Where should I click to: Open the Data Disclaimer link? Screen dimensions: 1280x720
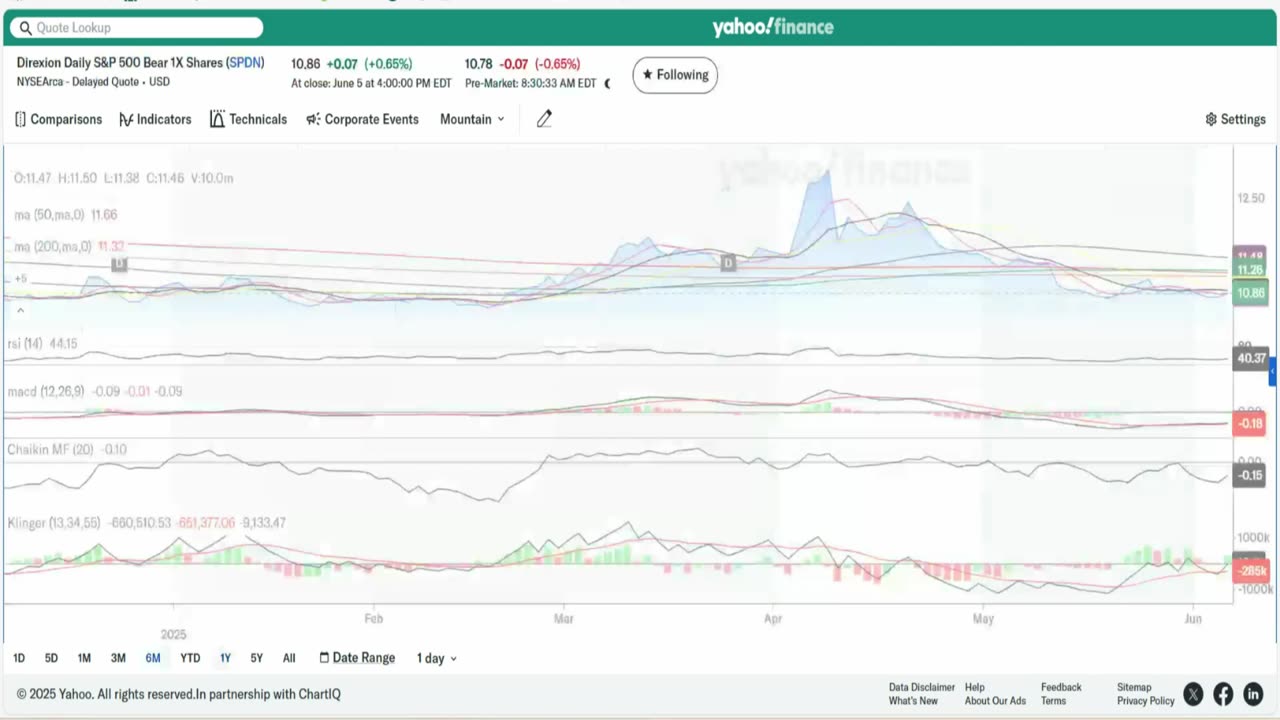coord(922,687)
